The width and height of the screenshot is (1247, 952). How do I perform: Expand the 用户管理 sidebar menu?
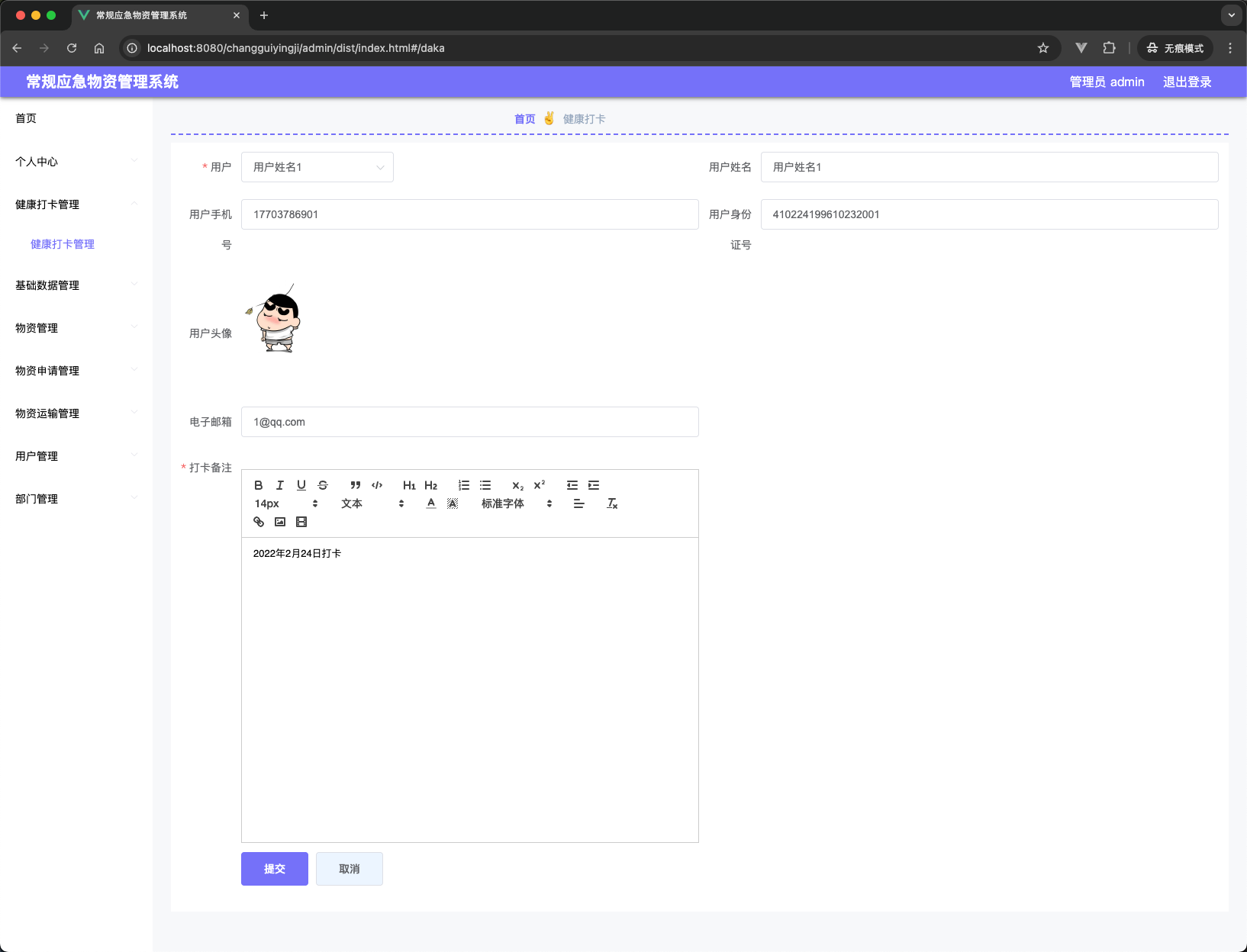click(x=76, y=456)
